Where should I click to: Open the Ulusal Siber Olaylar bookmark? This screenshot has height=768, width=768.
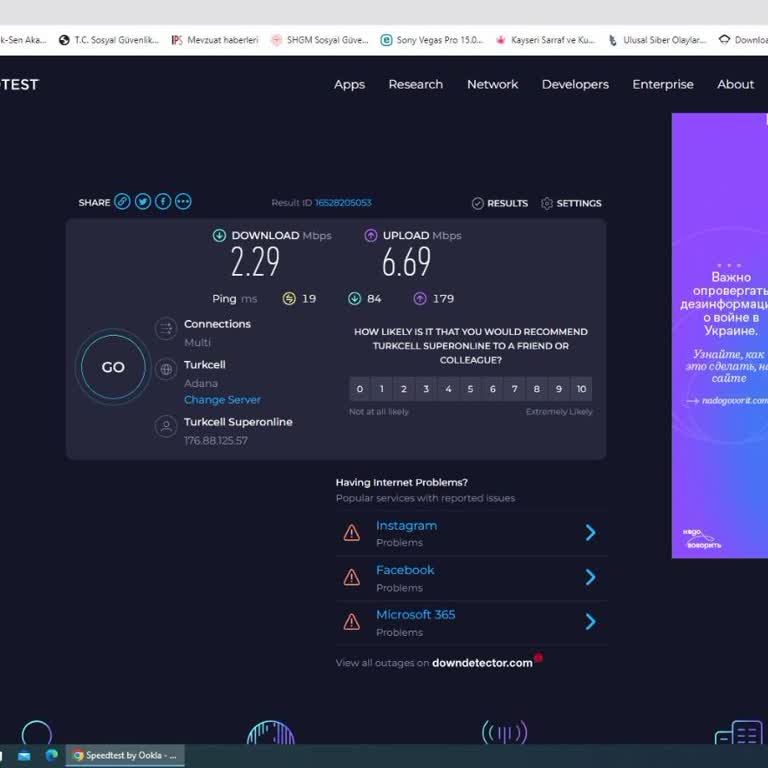tap(657, 40)
